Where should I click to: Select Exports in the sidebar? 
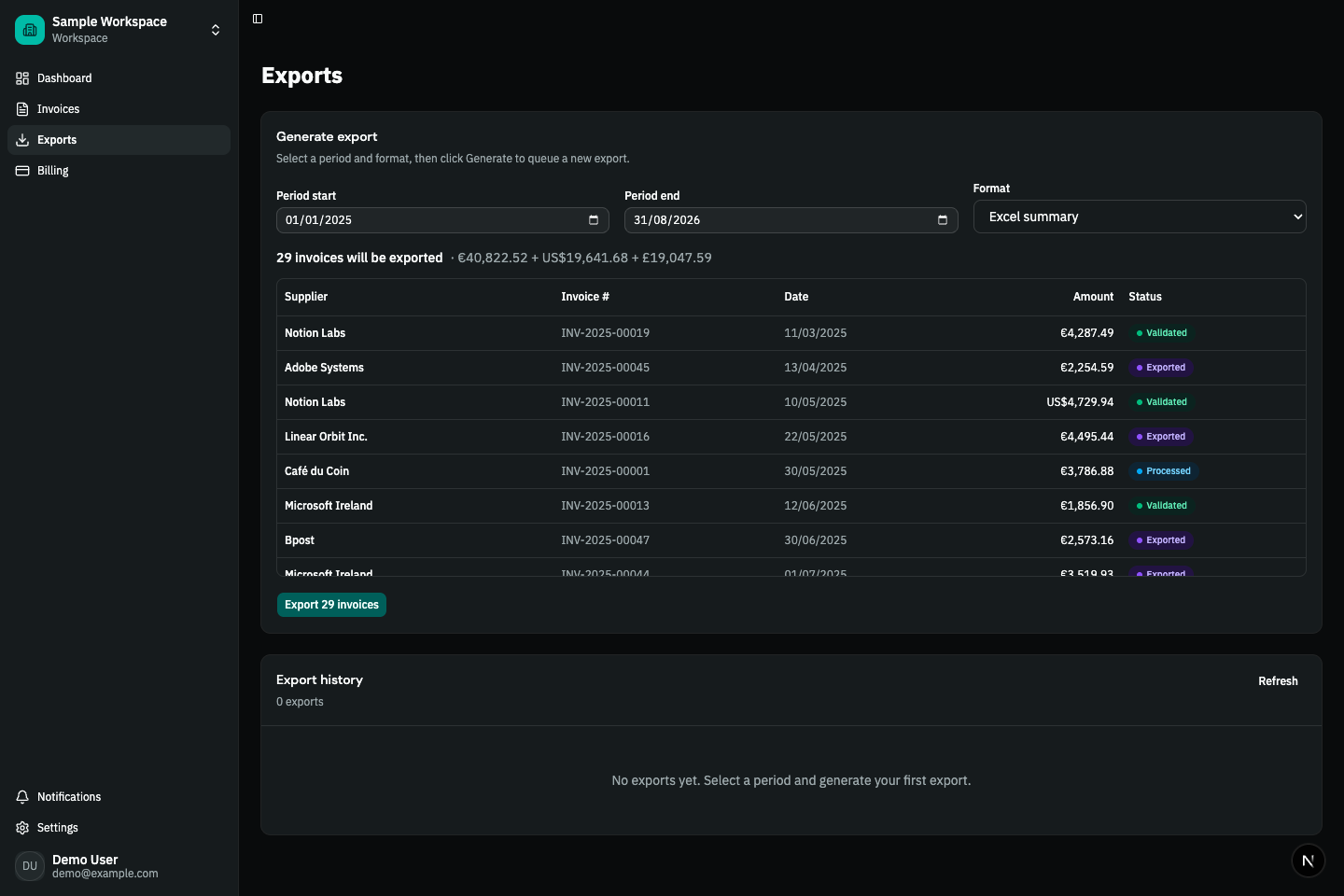[x=119, y=140]
